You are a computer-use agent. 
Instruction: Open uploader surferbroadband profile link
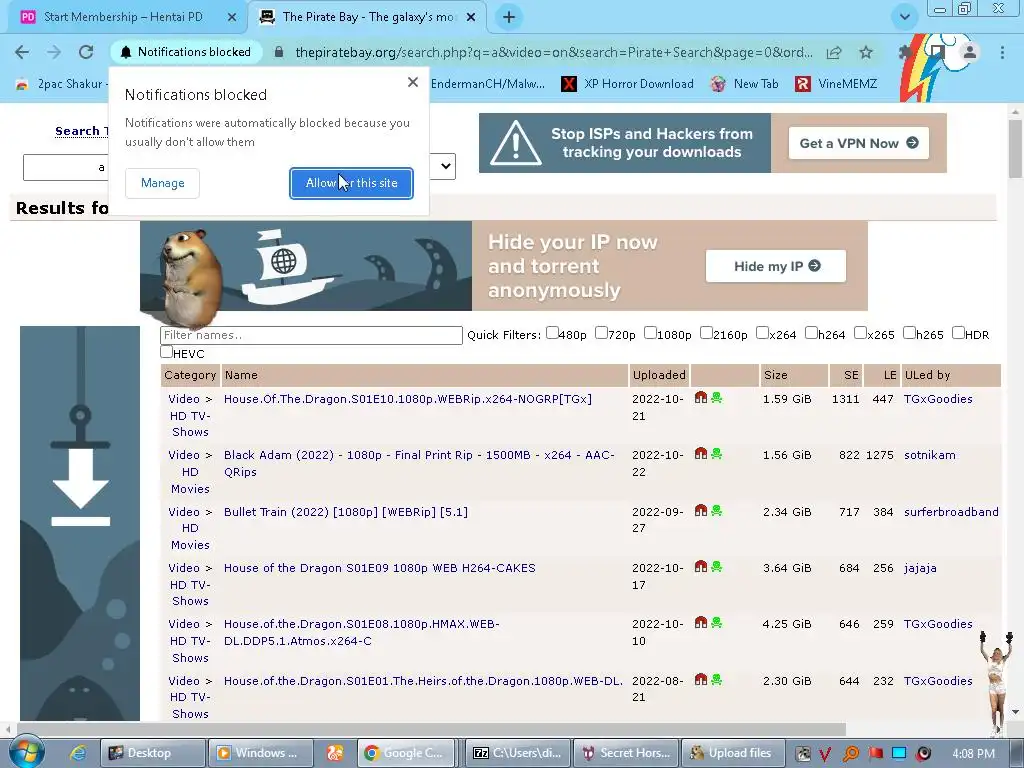(951, 512)
